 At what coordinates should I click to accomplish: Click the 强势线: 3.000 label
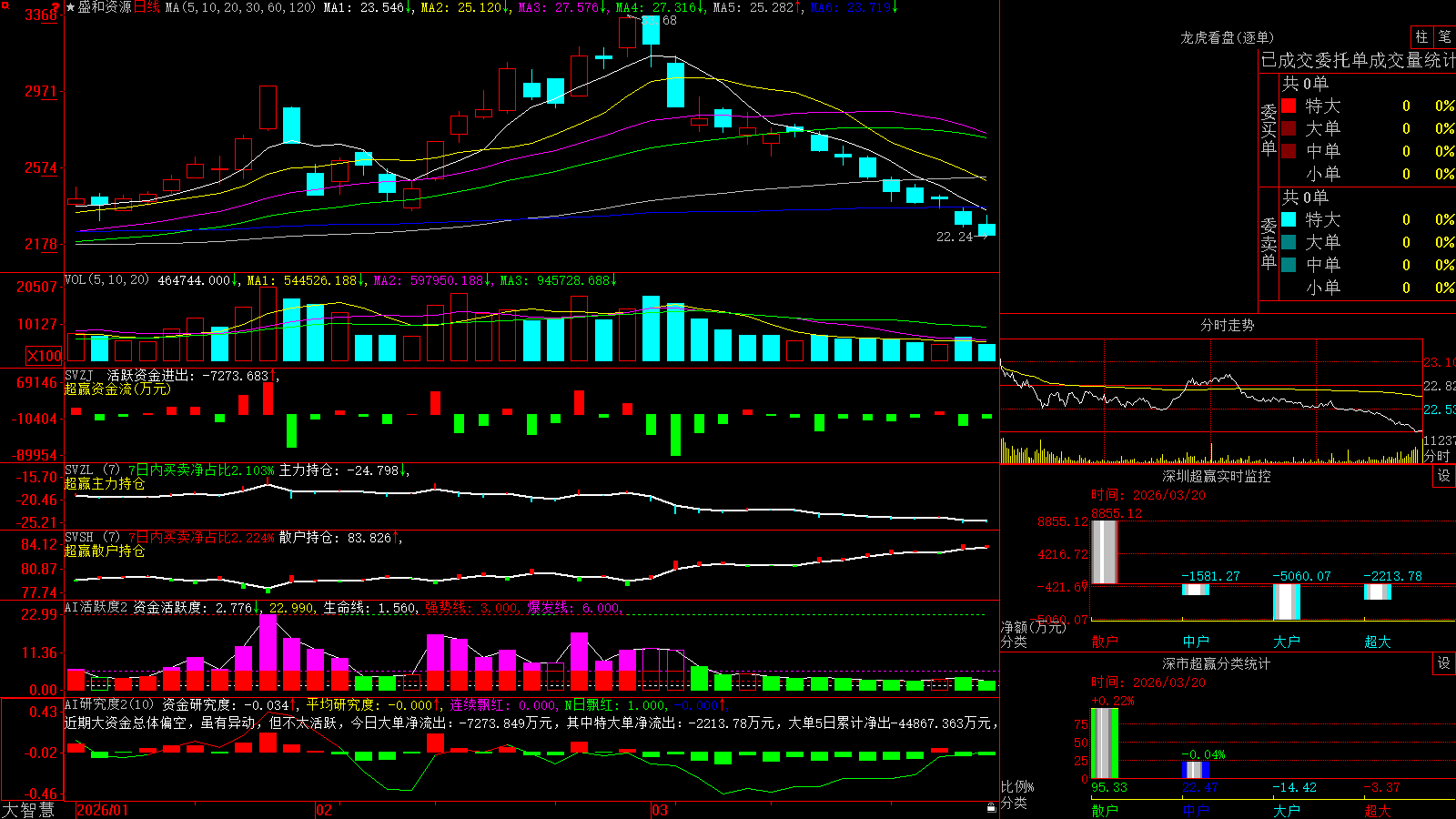click(x=471, y=608)
